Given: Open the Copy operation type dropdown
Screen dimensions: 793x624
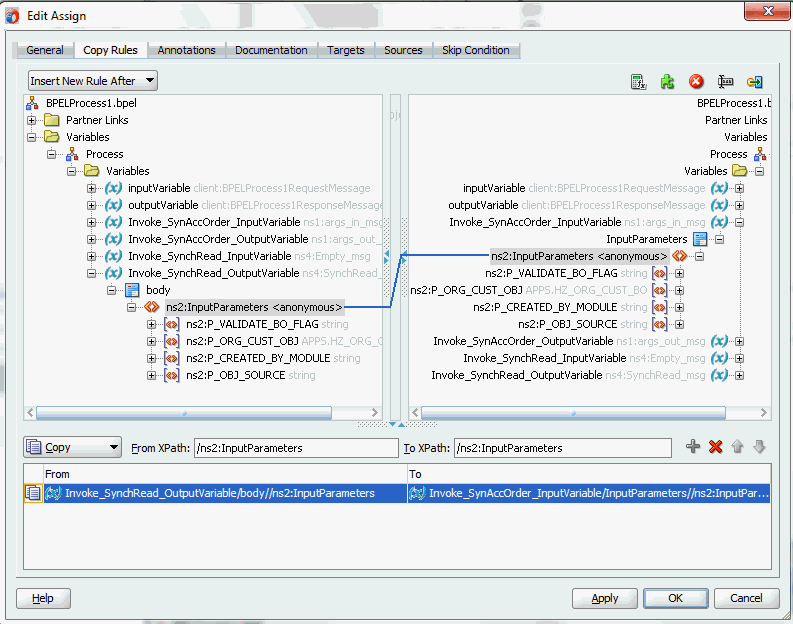Looking at the screenshot, I should click(72, 447).
